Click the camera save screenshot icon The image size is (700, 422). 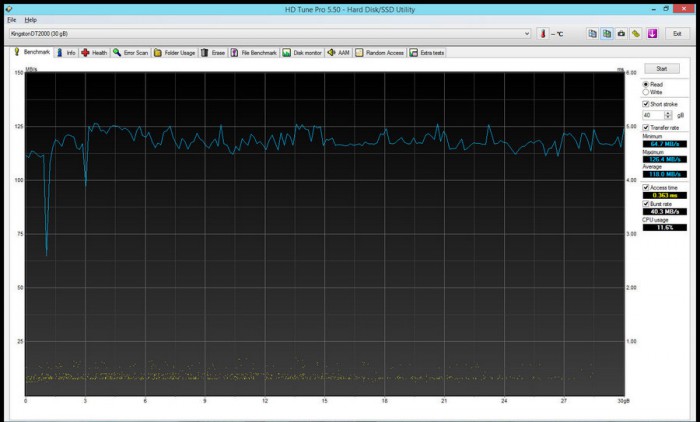tap(621, 33)
